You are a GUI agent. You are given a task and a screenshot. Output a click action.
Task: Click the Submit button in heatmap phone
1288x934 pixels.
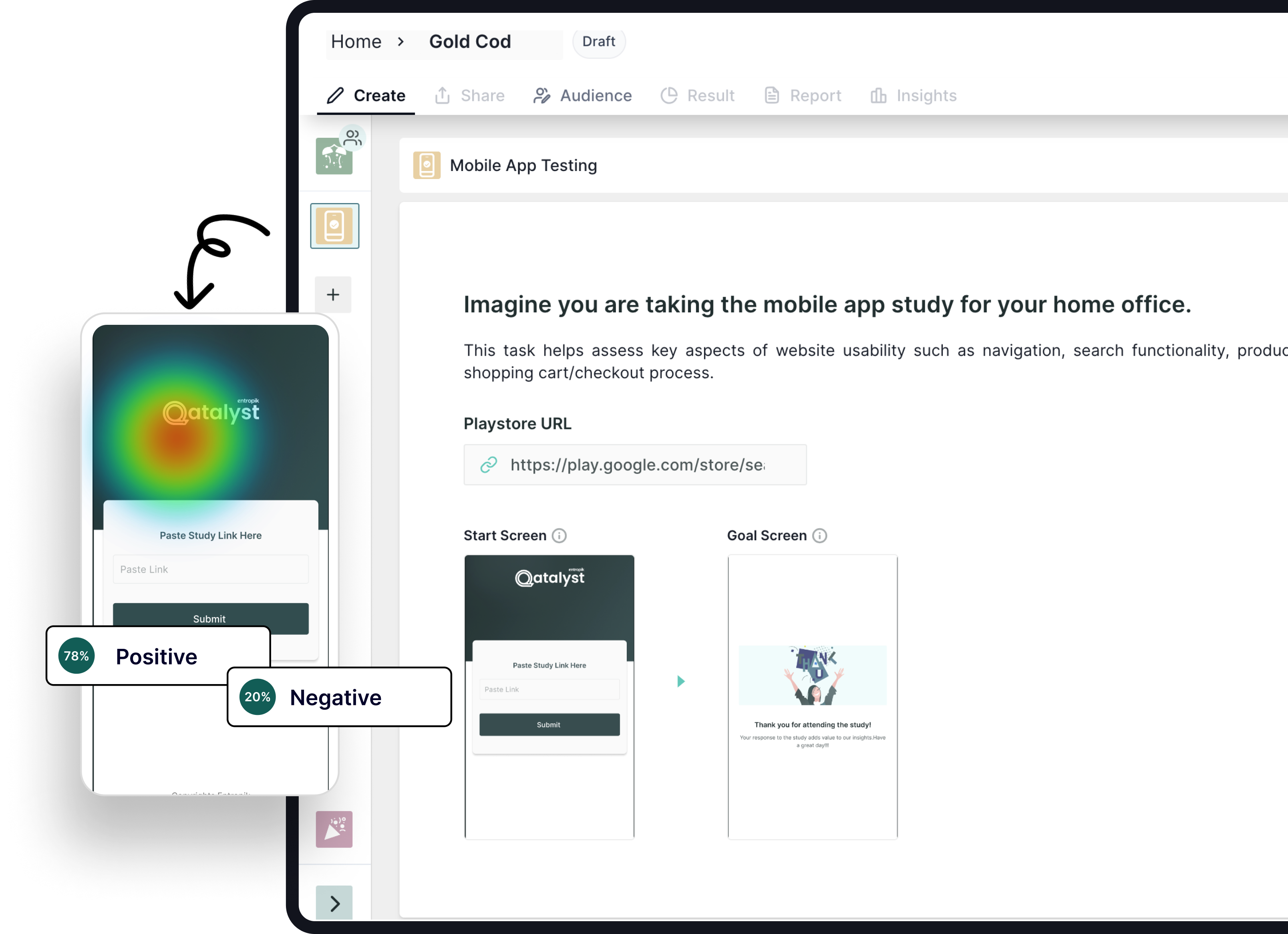pyautogui.click(x=211, y=618)
